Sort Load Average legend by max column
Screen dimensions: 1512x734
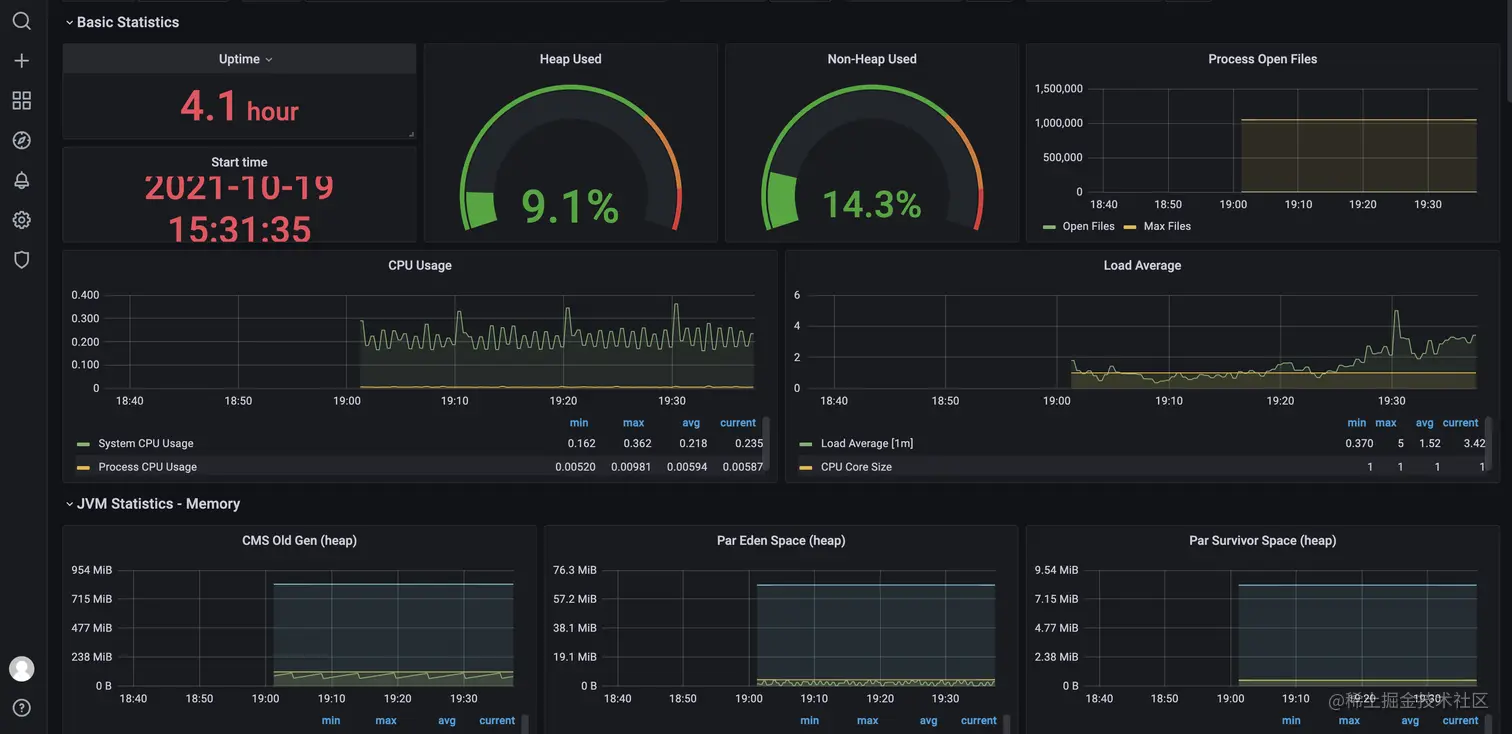(x=1386, y=423)
